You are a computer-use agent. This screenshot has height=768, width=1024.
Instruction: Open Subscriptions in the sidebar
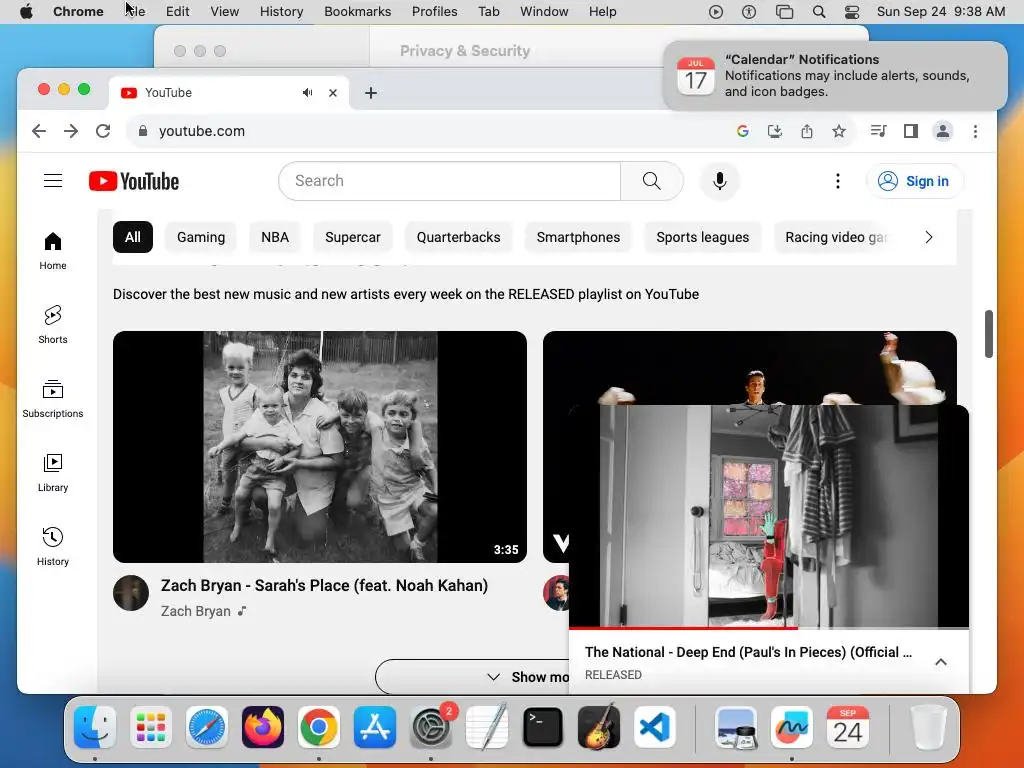click(x=53, y=398)
